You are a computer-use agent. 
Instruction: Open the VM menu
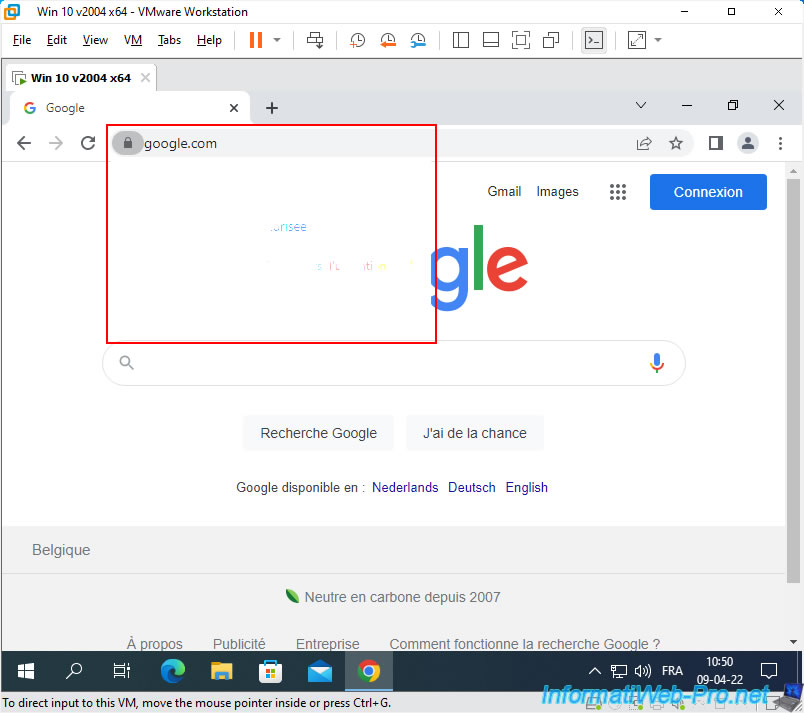tap(133, 40)
